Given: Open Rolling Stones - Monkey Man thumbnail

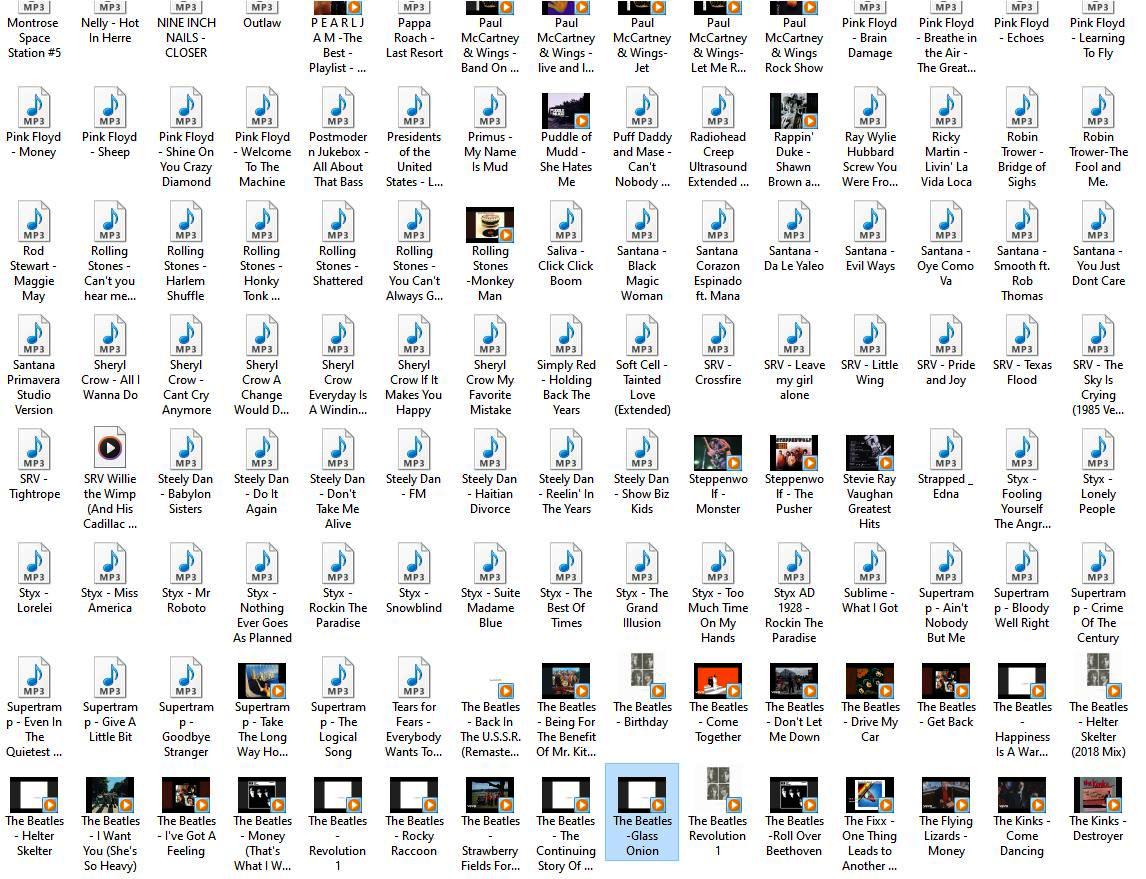Looking at the screenshot, I should click(490, 224).
